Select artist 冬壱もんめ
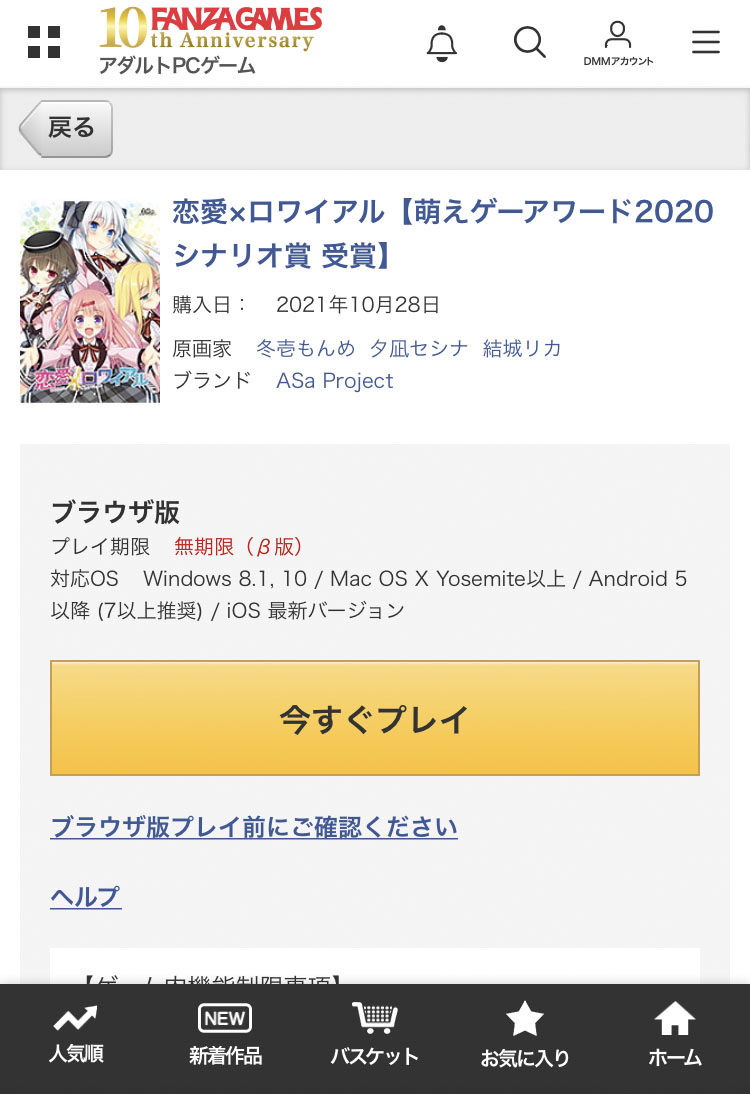 (305, 348)
